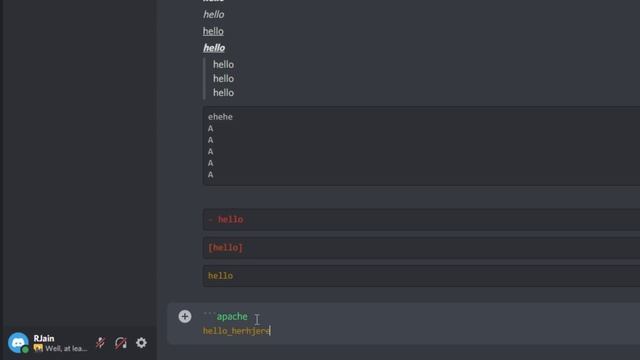Image resolution: width=640 pixels, height=360 pixels.
Task: Click the 'Well, at lea...' status text
Action: pyautogui.click(x=66, y=349)
